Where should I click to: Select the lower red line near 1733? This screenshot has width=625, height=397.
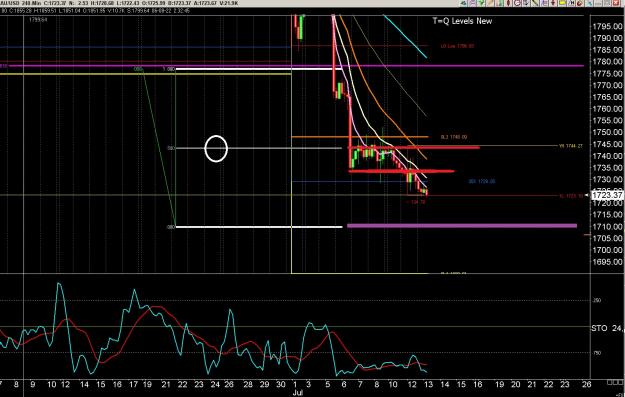[x=401, y=171]
